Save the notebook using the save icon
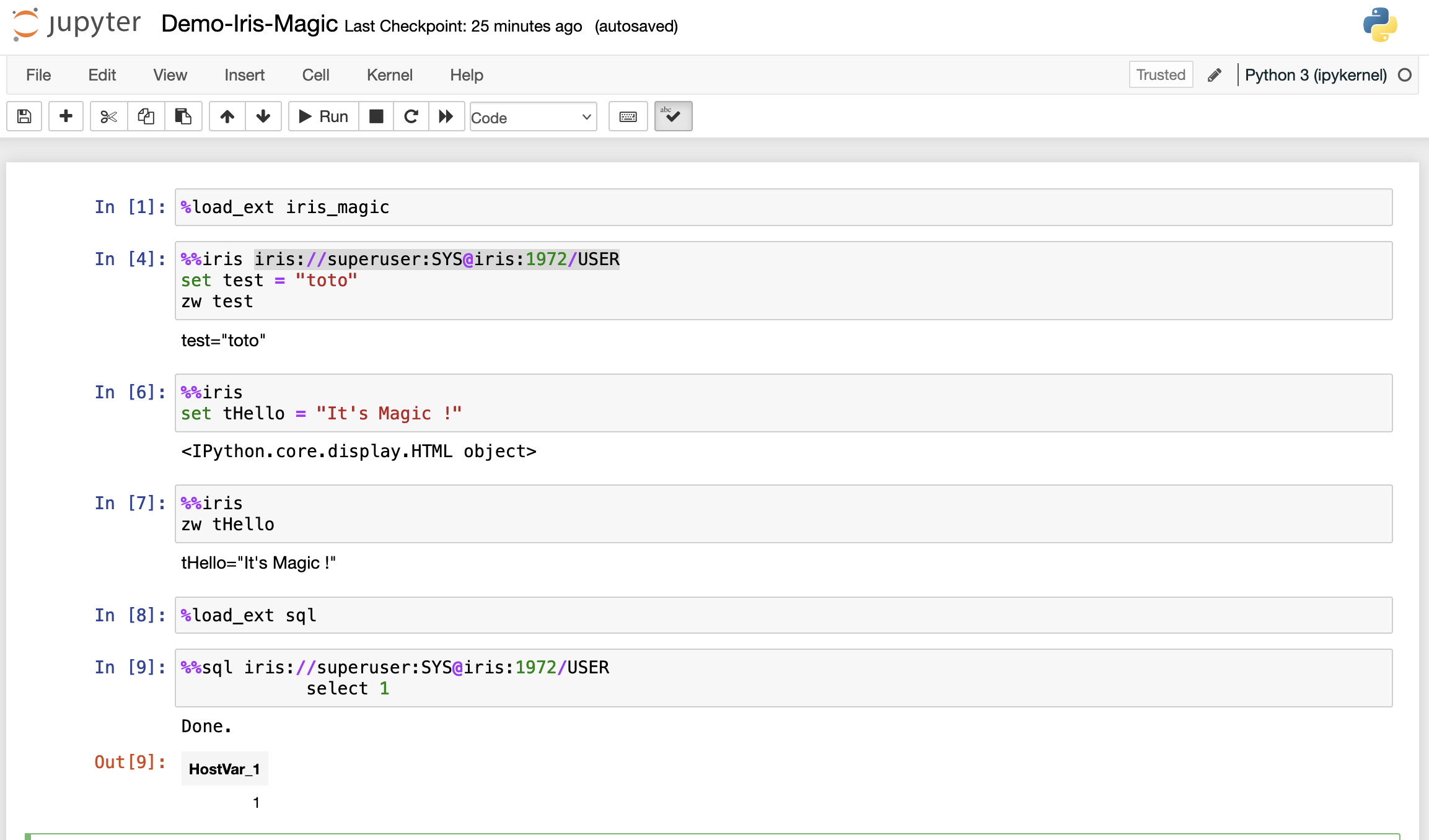The height and width of the screenshot is (840, 1429). coord(24,116)
